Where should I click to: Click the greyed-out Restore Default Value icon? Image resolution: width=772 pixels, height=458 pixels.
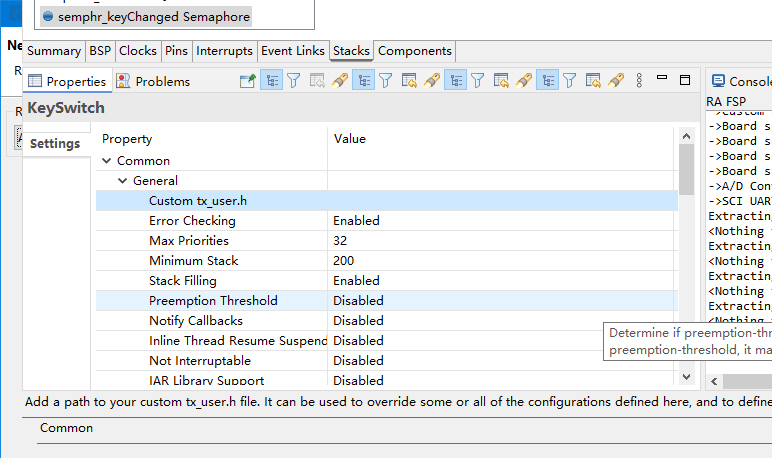coord(317,81)
